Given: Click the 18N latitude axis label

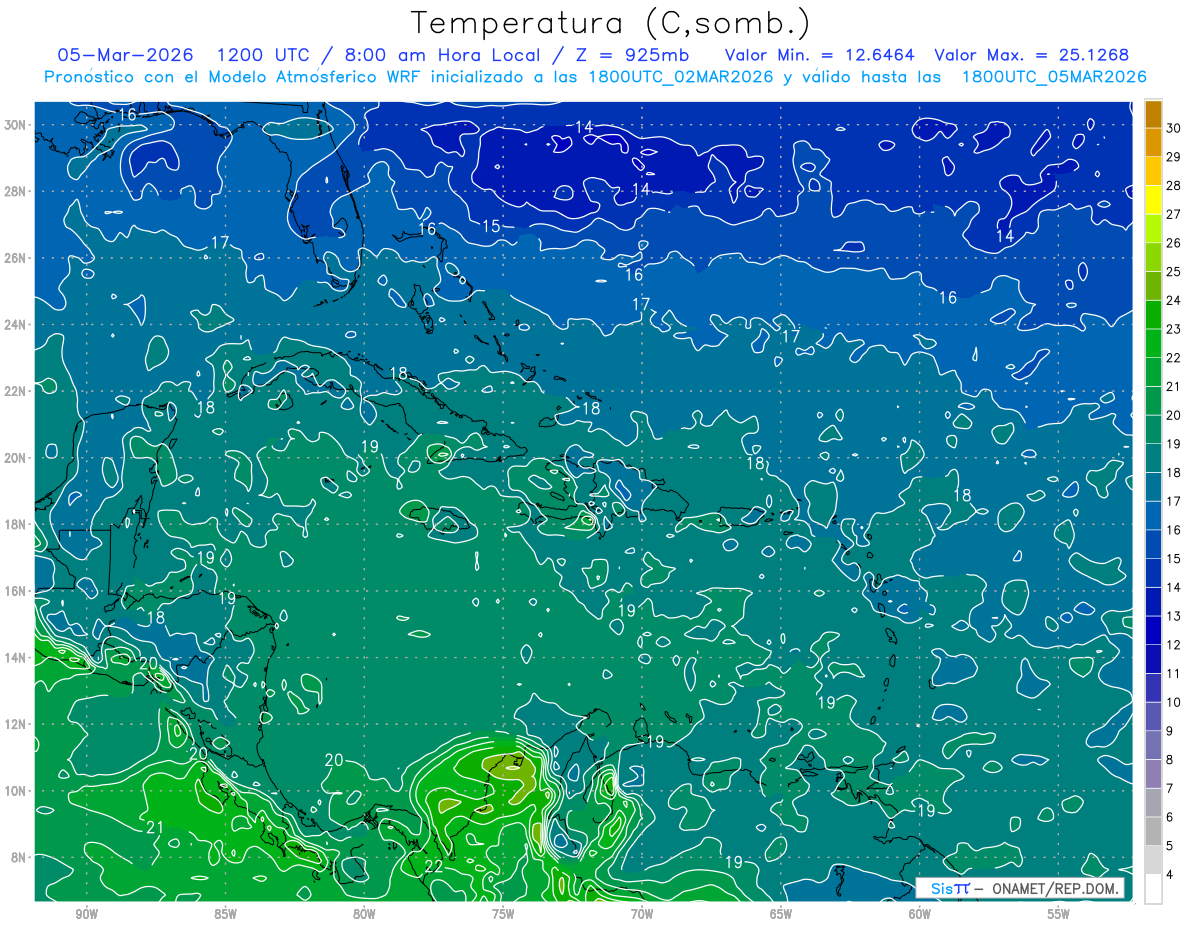Looking at the screenshot, I should [14, 524].
